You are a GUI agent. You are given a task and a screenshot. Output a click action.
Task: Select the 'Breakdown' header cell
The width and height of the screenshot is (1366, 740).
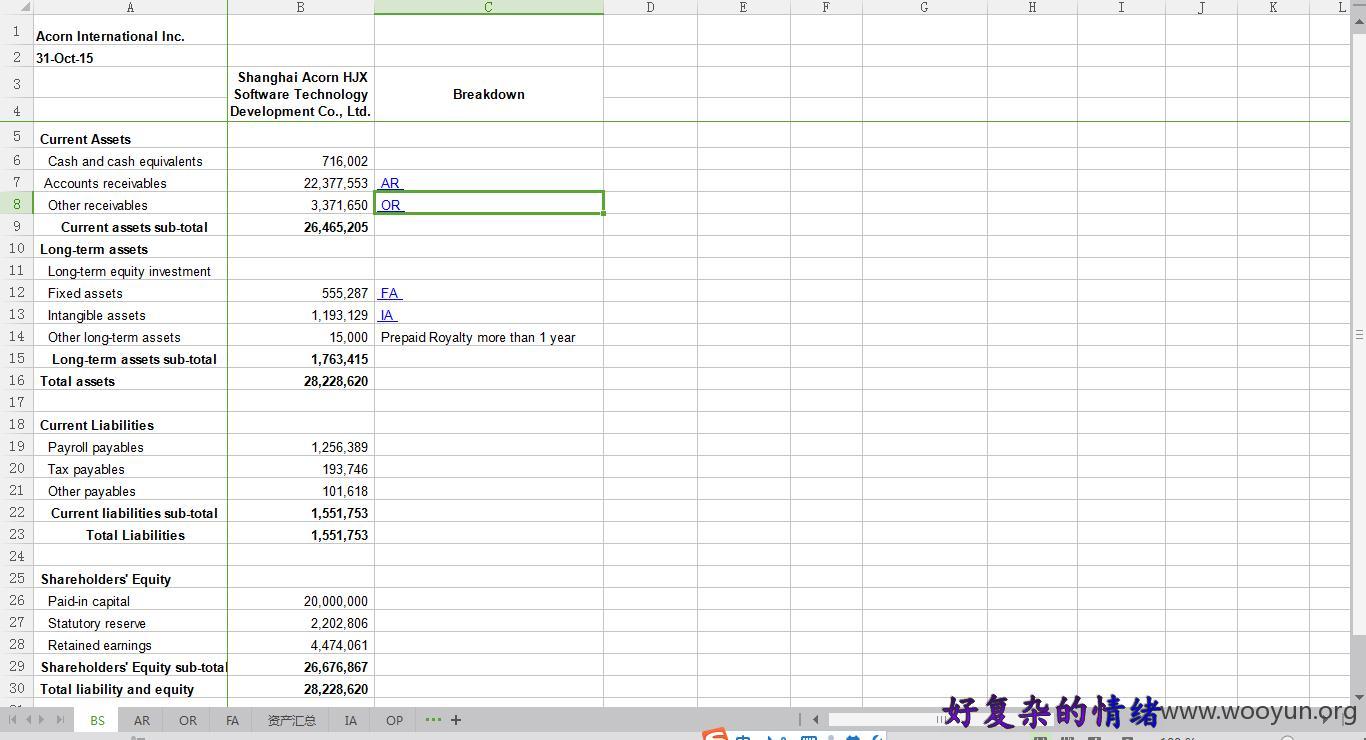click(x=489, y=94)
